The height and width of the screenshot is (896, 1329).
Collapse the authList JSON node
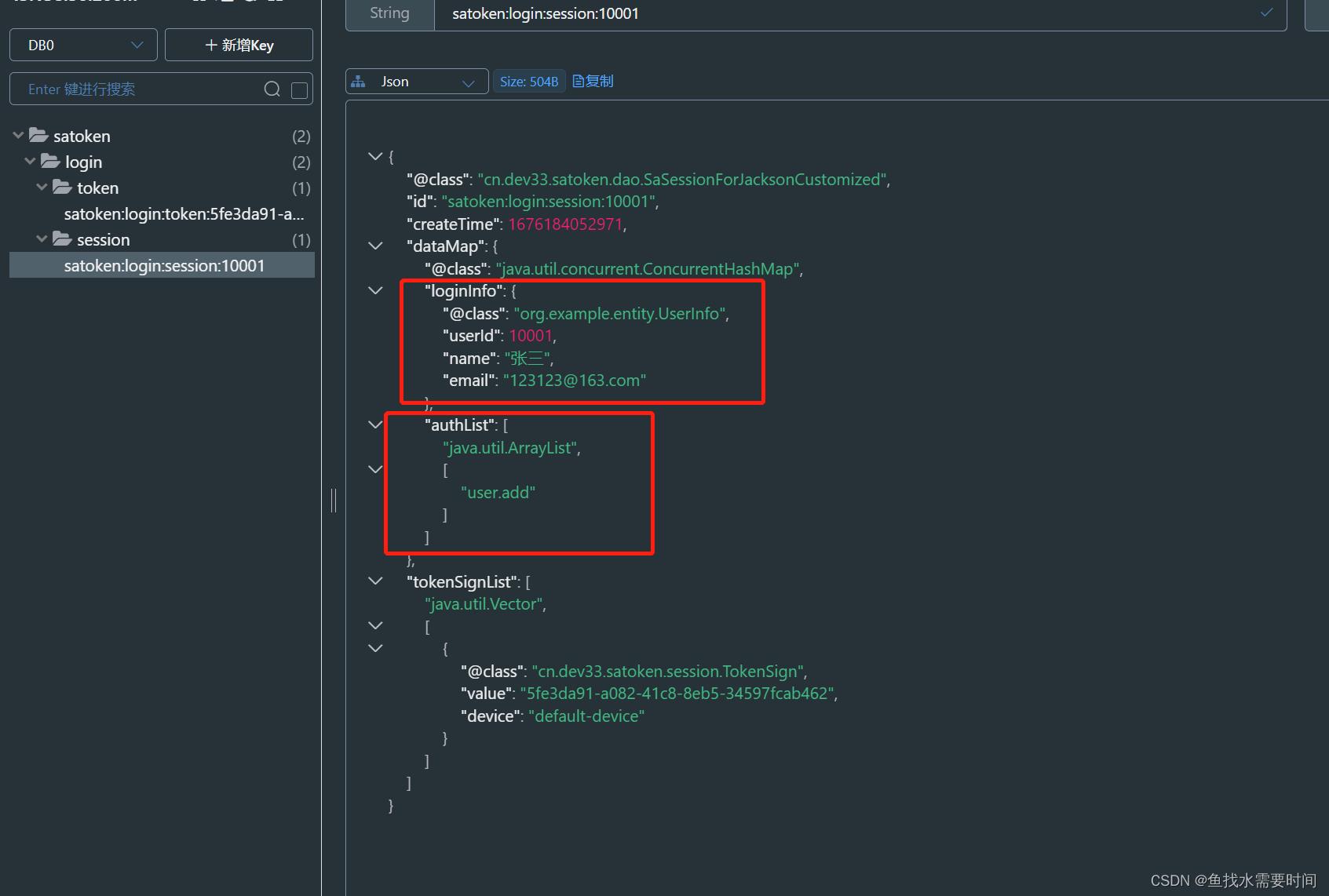click(x=375, y=424)
